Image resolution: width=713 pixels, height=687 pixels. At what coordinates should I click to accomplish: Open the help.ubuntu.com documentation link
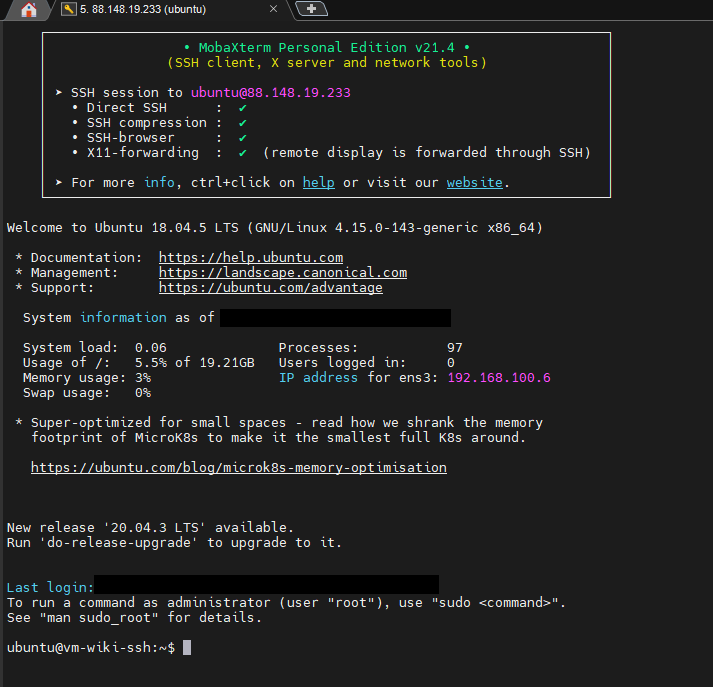tap(250, 258)
